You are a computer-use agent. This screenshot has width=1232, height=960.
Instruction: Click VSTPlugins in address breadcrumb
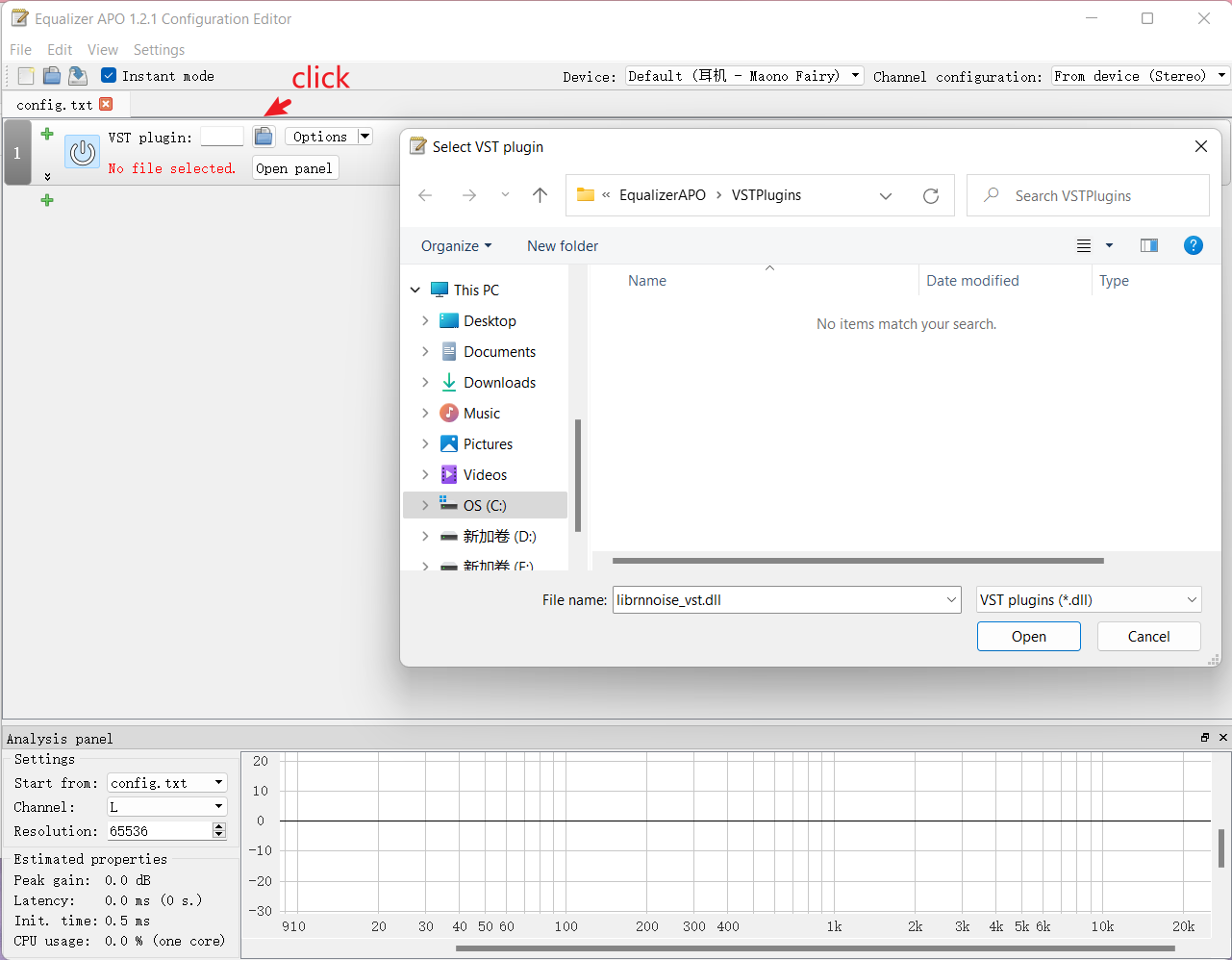tap(767, 195)
